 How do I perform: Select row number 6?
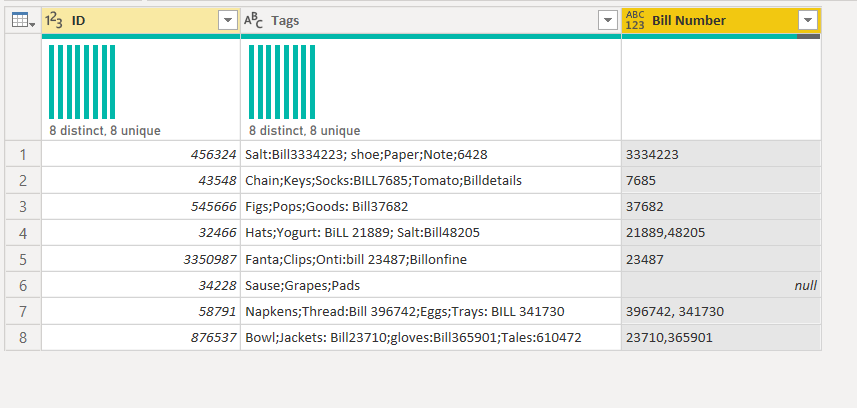point(23,285)
